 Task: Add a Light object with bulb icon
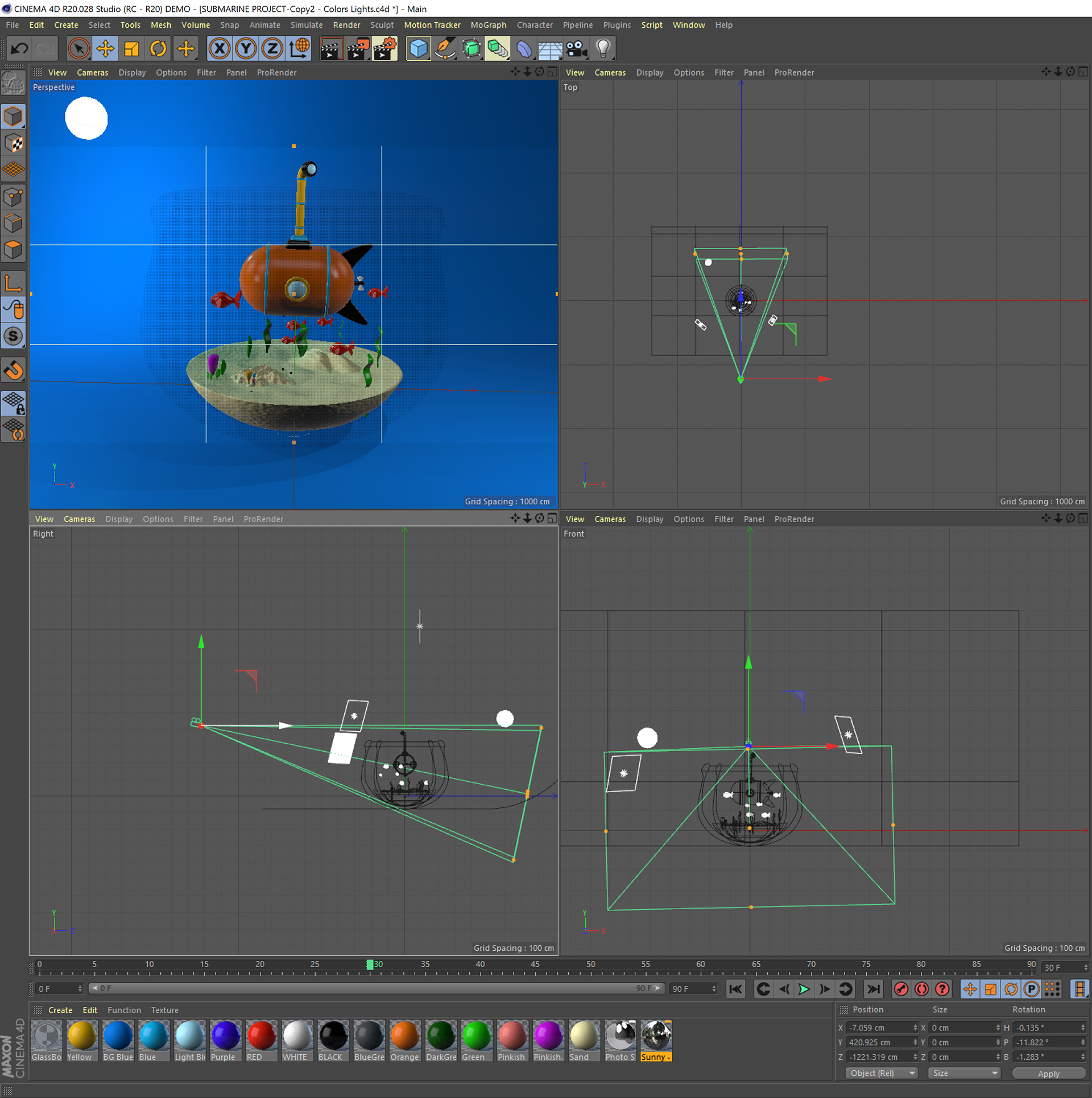coord(603,49)
